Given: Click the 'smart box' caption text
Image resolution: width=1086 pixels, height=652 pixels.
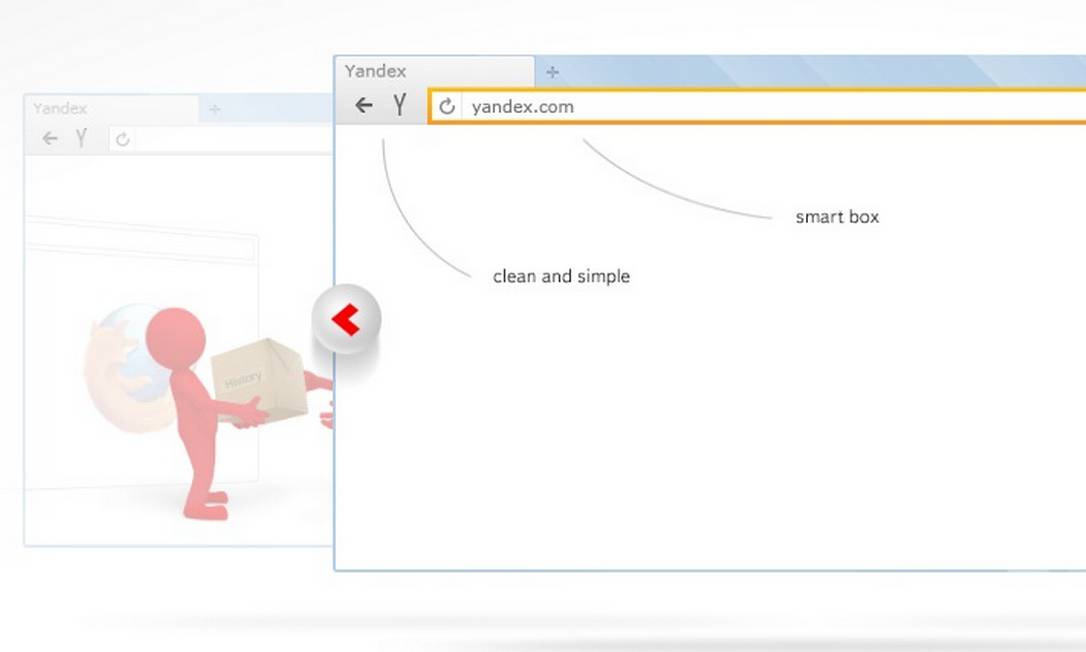Looking at the screenshot, I should point(837,216).
